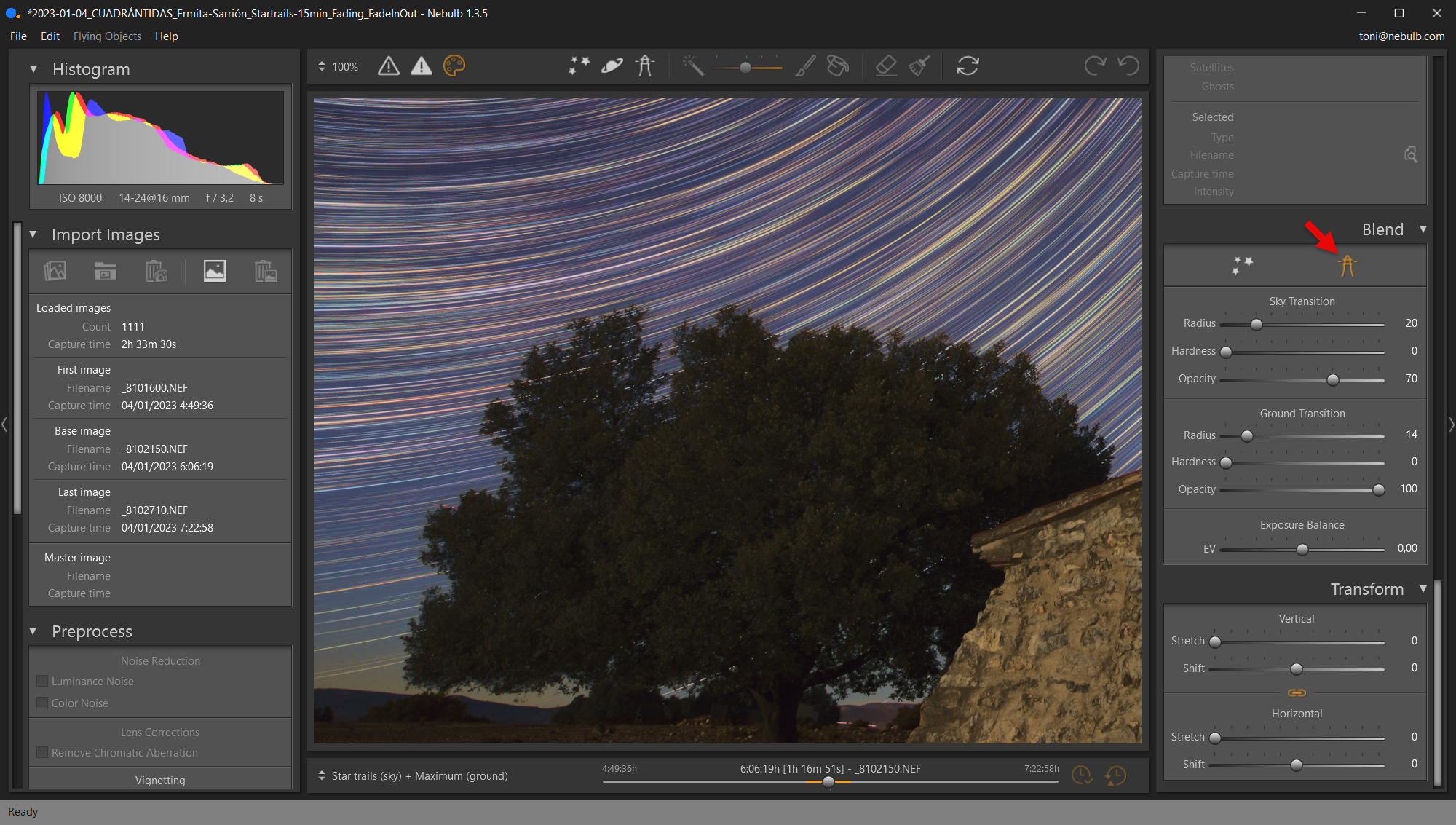1456x825 pixels.
Task: Select the planet tool in toolbar
Action: pos(612,66)
